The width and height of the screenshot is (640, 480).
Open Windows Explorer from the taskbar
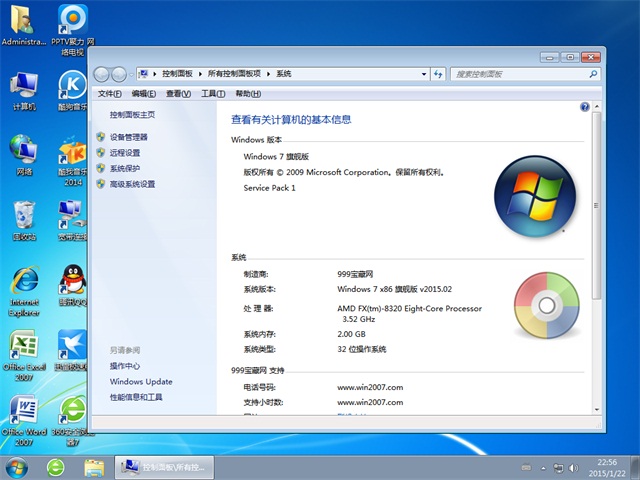click(x=94, y=468)
